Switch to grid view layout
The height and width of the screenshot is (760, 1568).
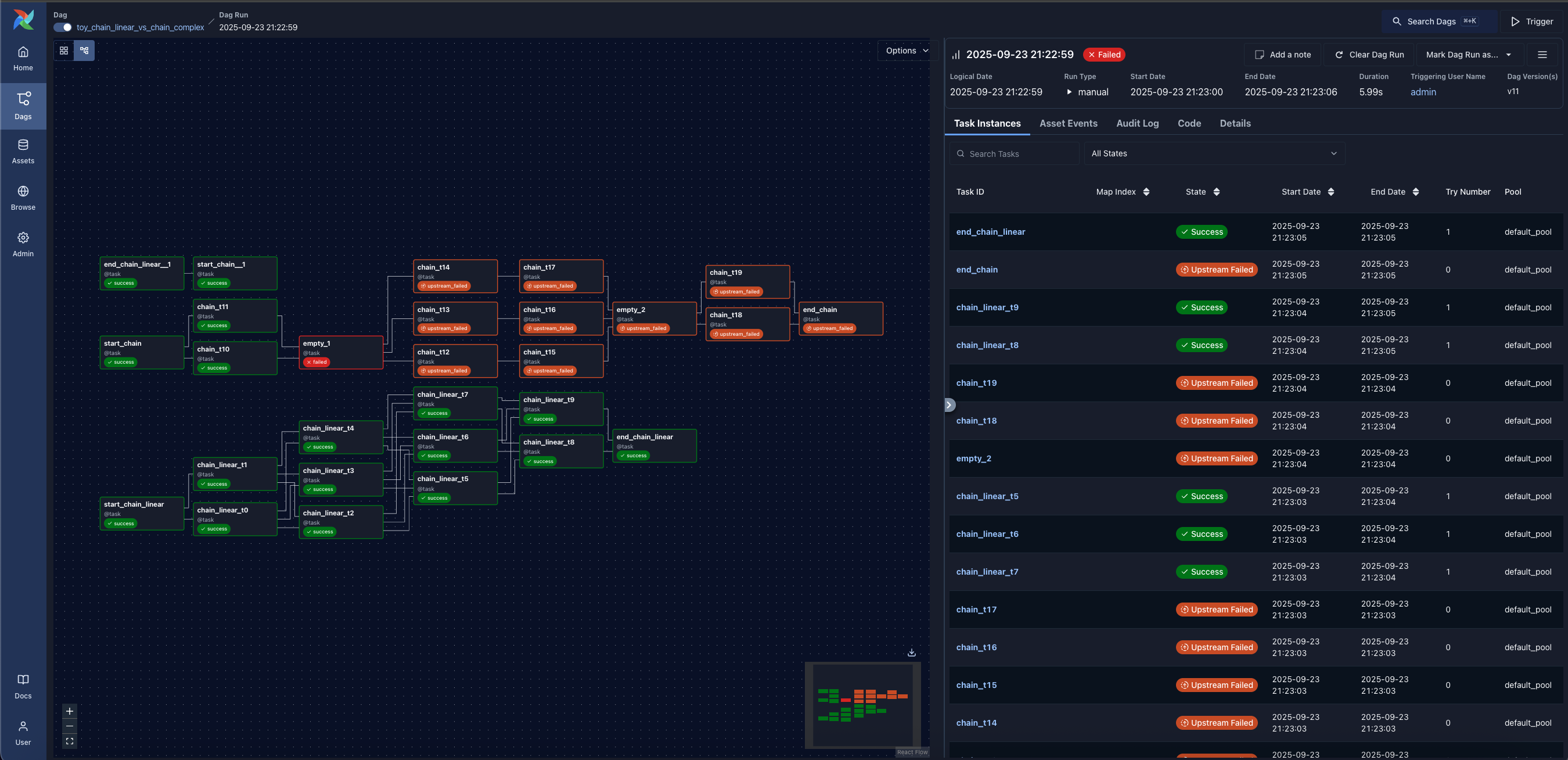63,51
